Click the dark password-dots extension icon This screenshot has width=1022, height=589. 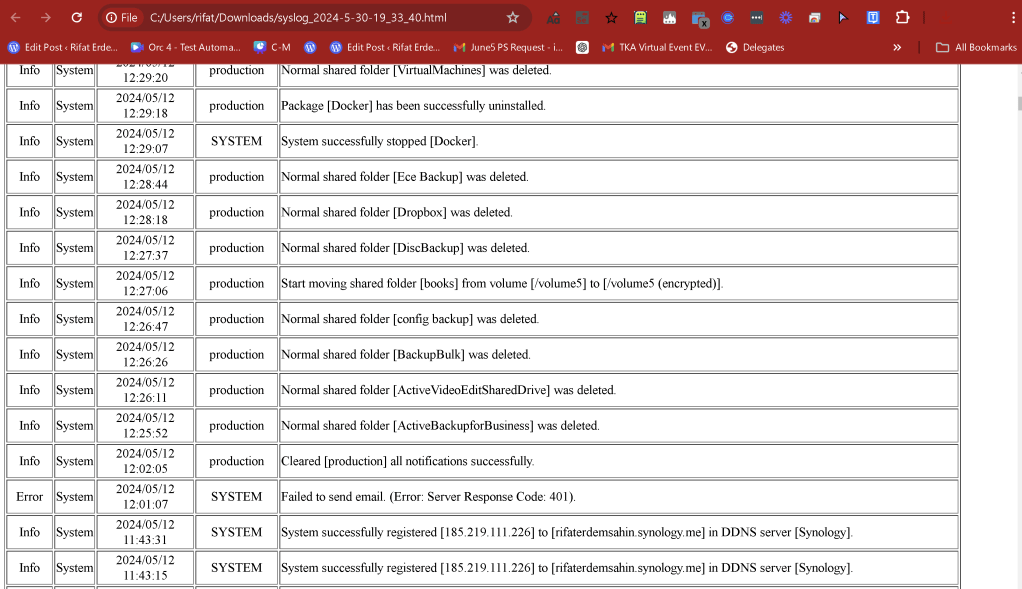click(x=757, y=18)
